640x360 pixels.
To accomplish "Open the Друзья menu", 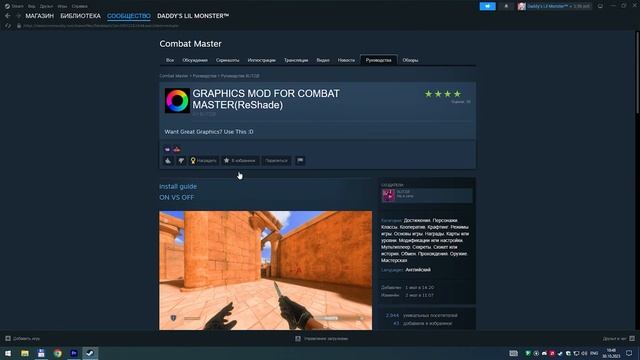I will pyautogui.click(x=46, y=6).
